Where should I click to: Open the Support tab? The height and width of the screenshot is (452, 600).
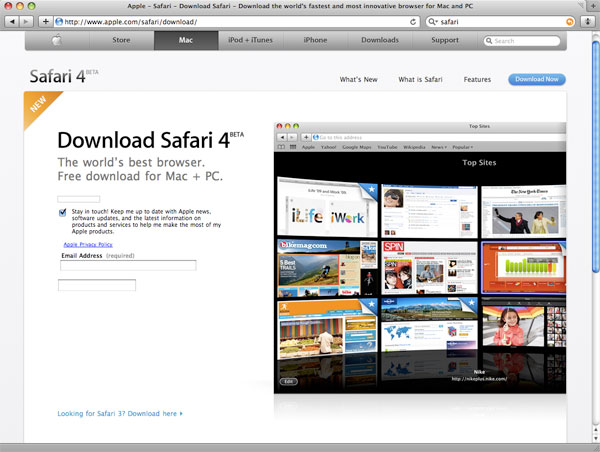[445, 40]
